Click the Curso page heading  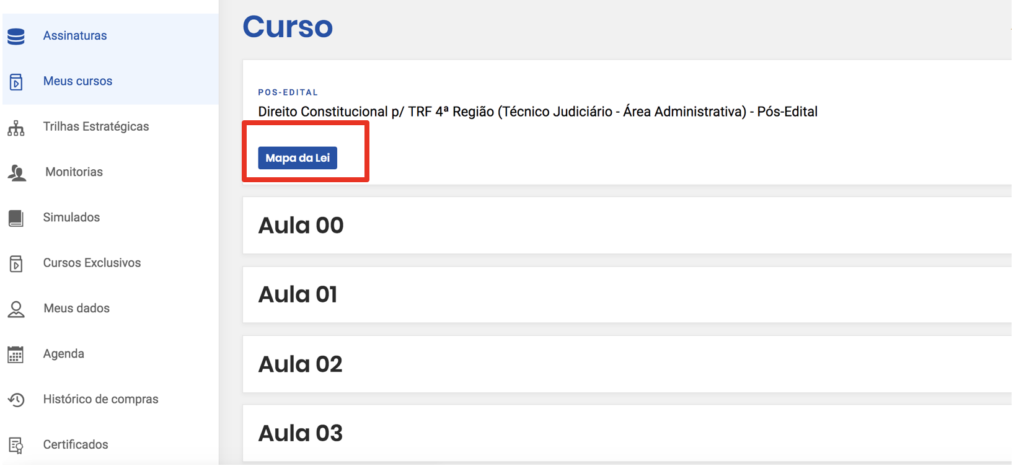[x=288, y=27]
